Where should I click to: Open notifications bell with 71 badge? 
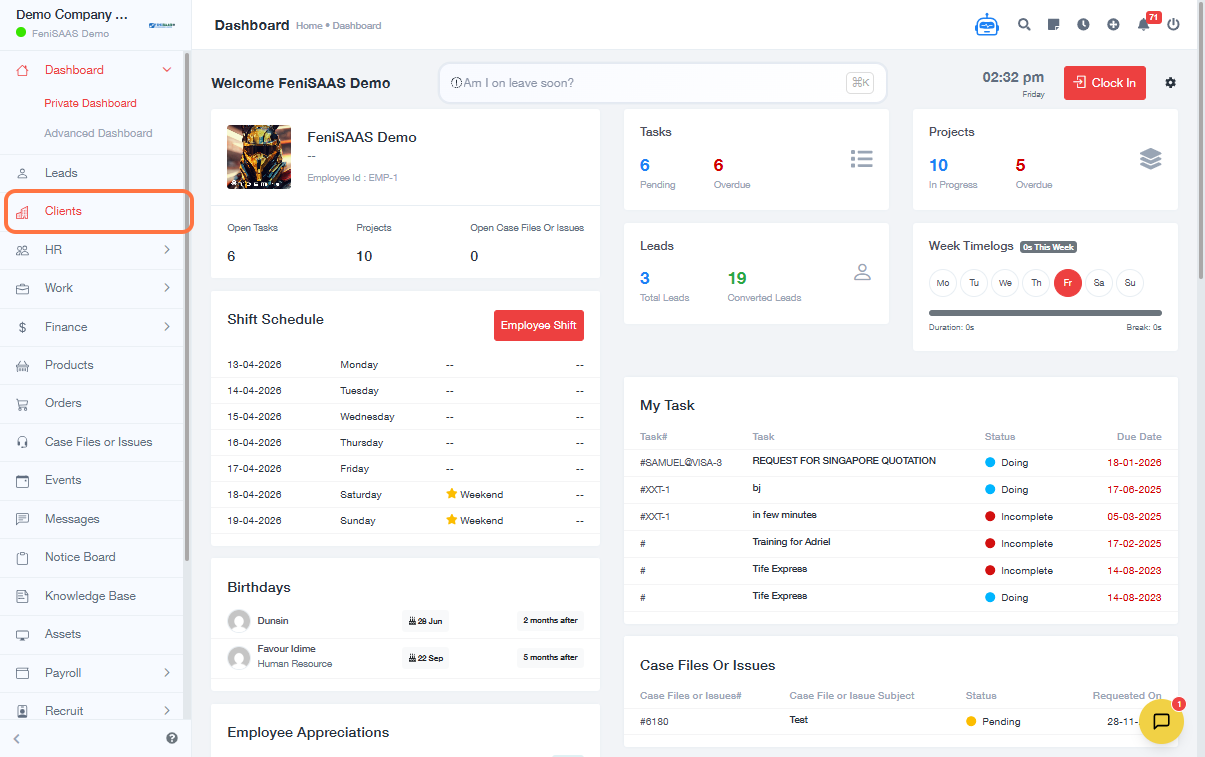[x=1144, y=25]
